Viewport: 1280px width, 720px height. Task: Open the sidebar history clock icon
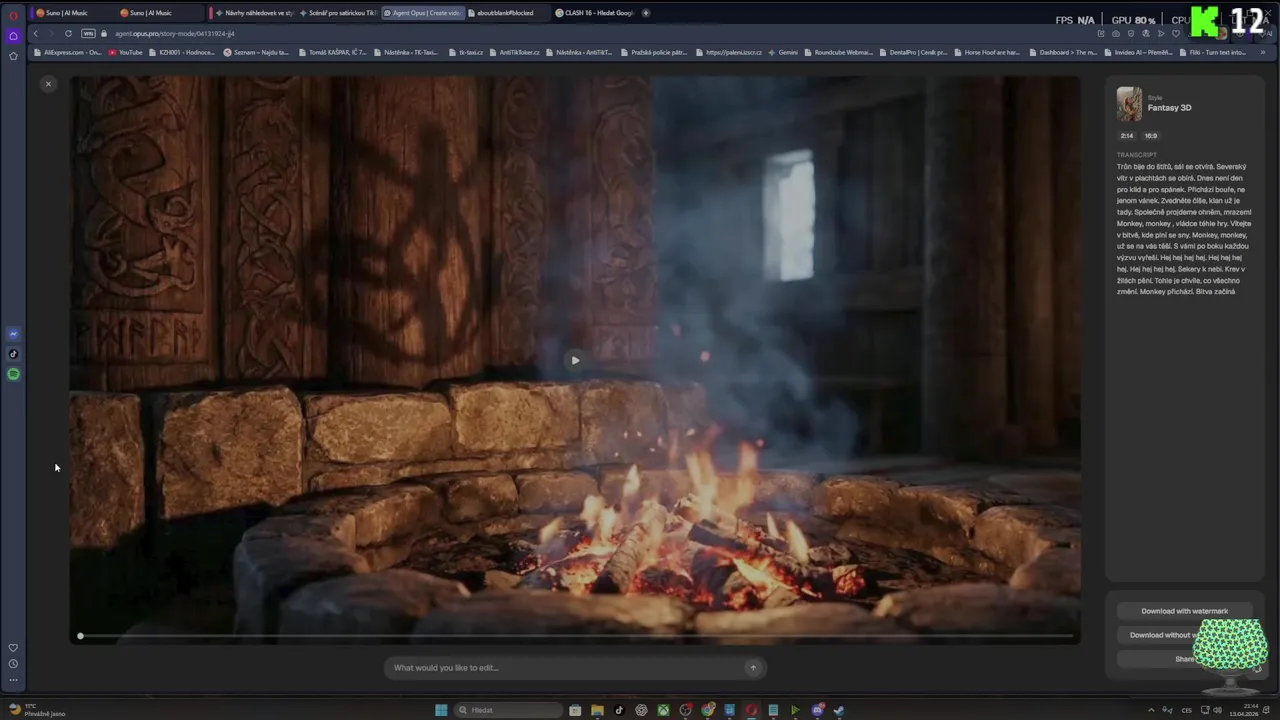[13, 664]
